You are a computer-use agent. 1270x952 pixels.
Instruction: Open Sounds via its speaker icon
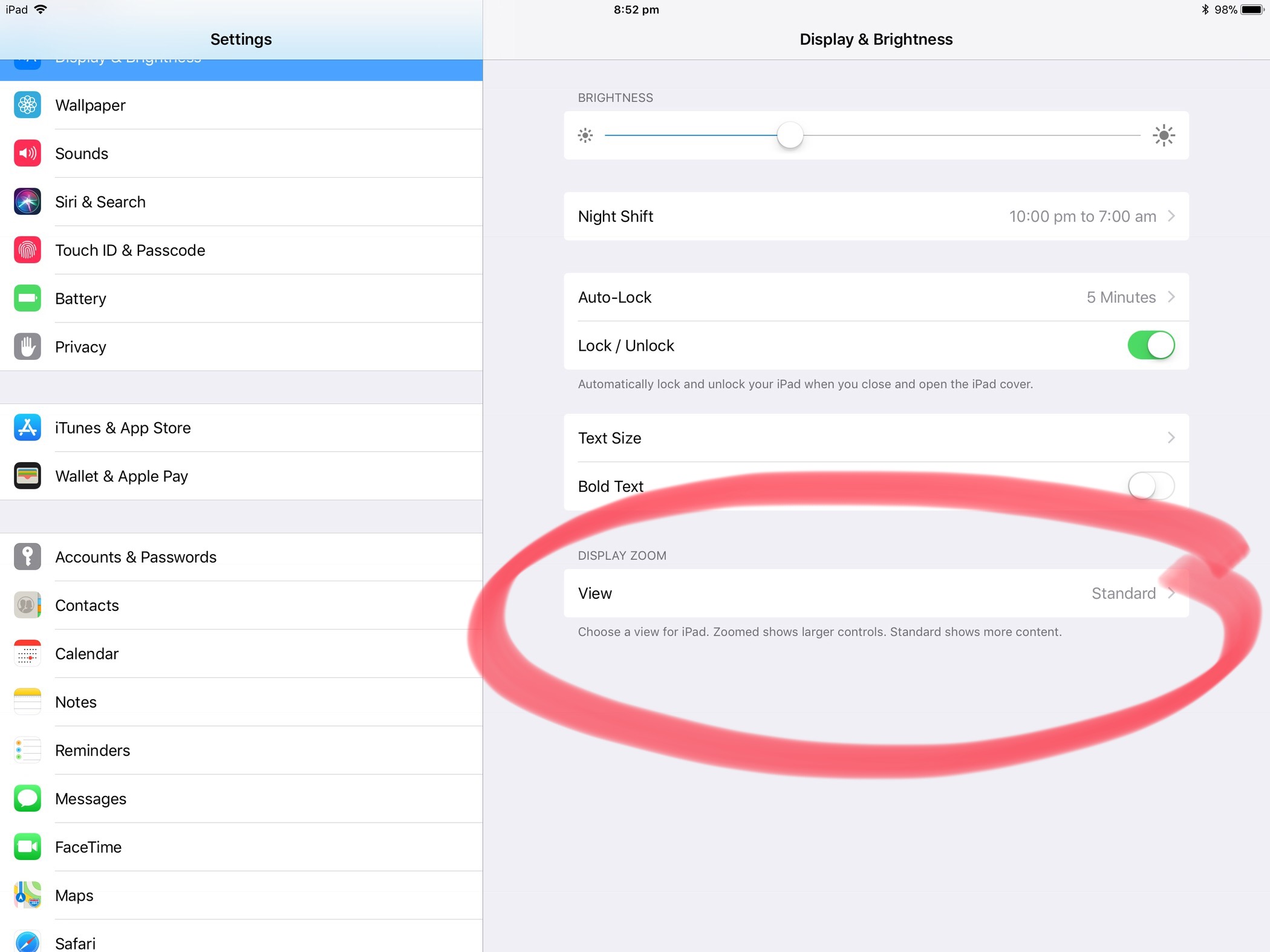point(27,154)
